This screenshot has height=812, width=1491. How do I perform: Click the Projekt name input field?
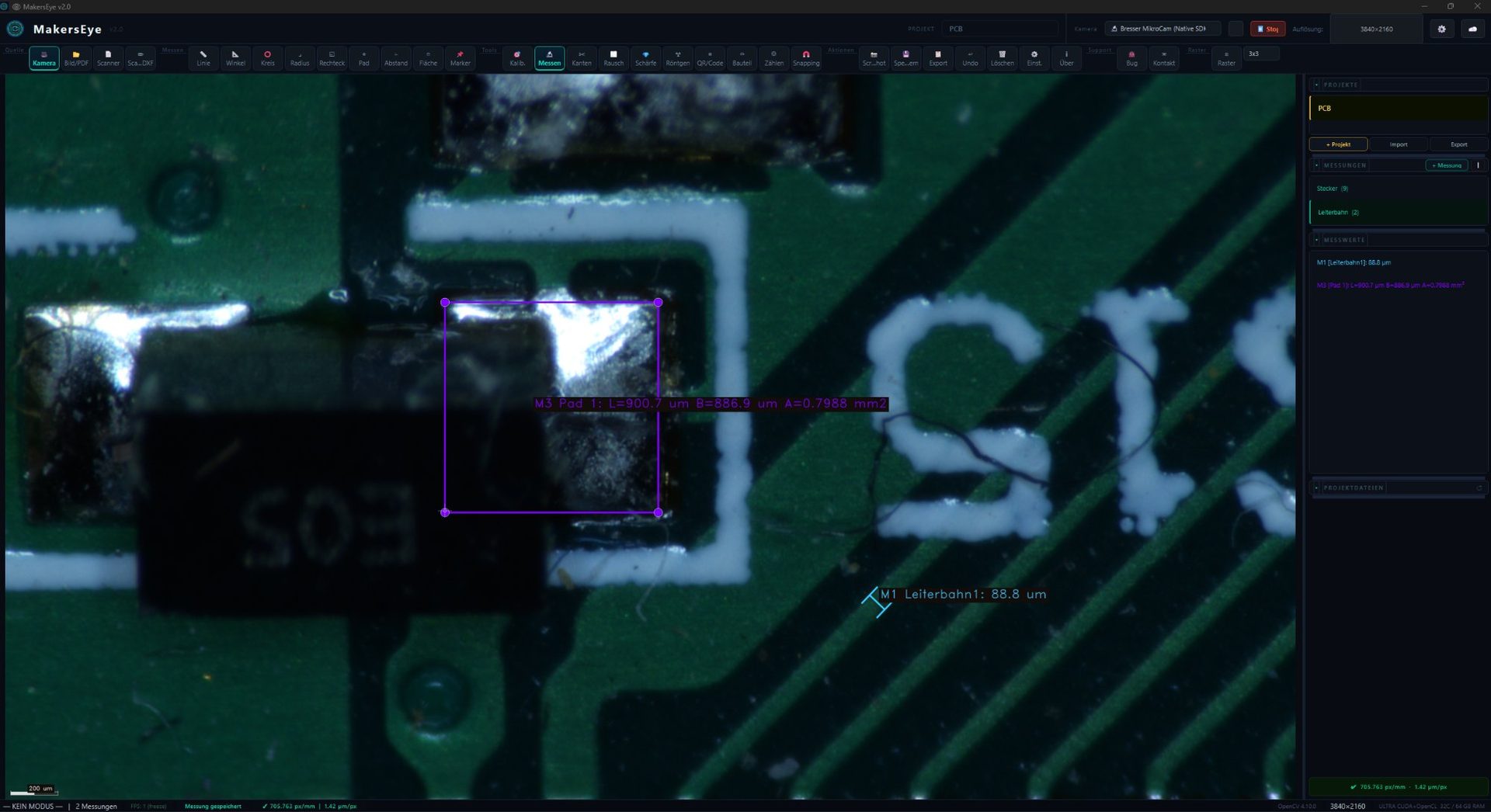coord(999,29)
